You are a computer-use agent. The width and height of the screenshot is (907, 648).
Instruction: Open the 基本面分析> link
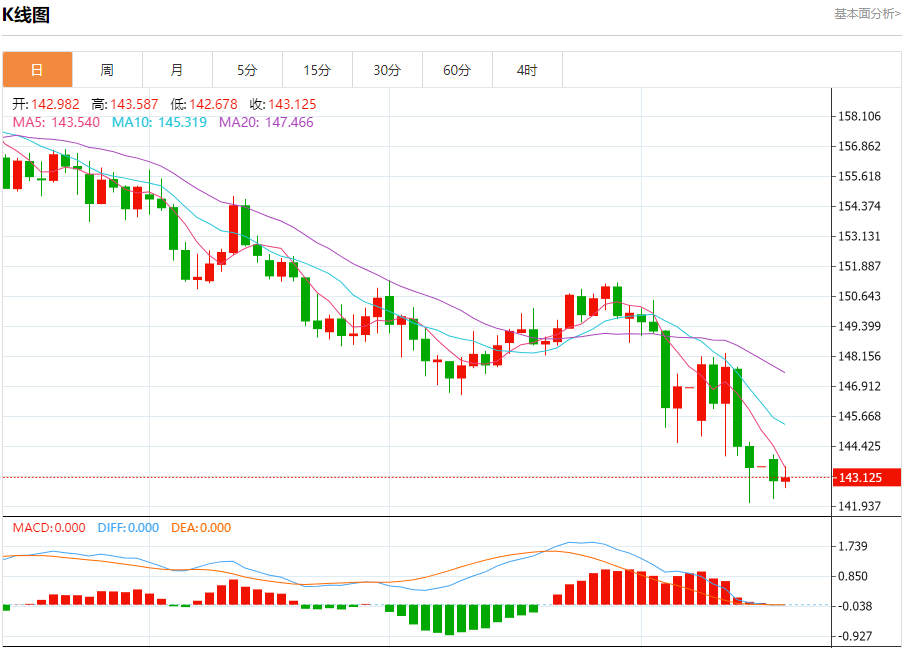point(867,14)
